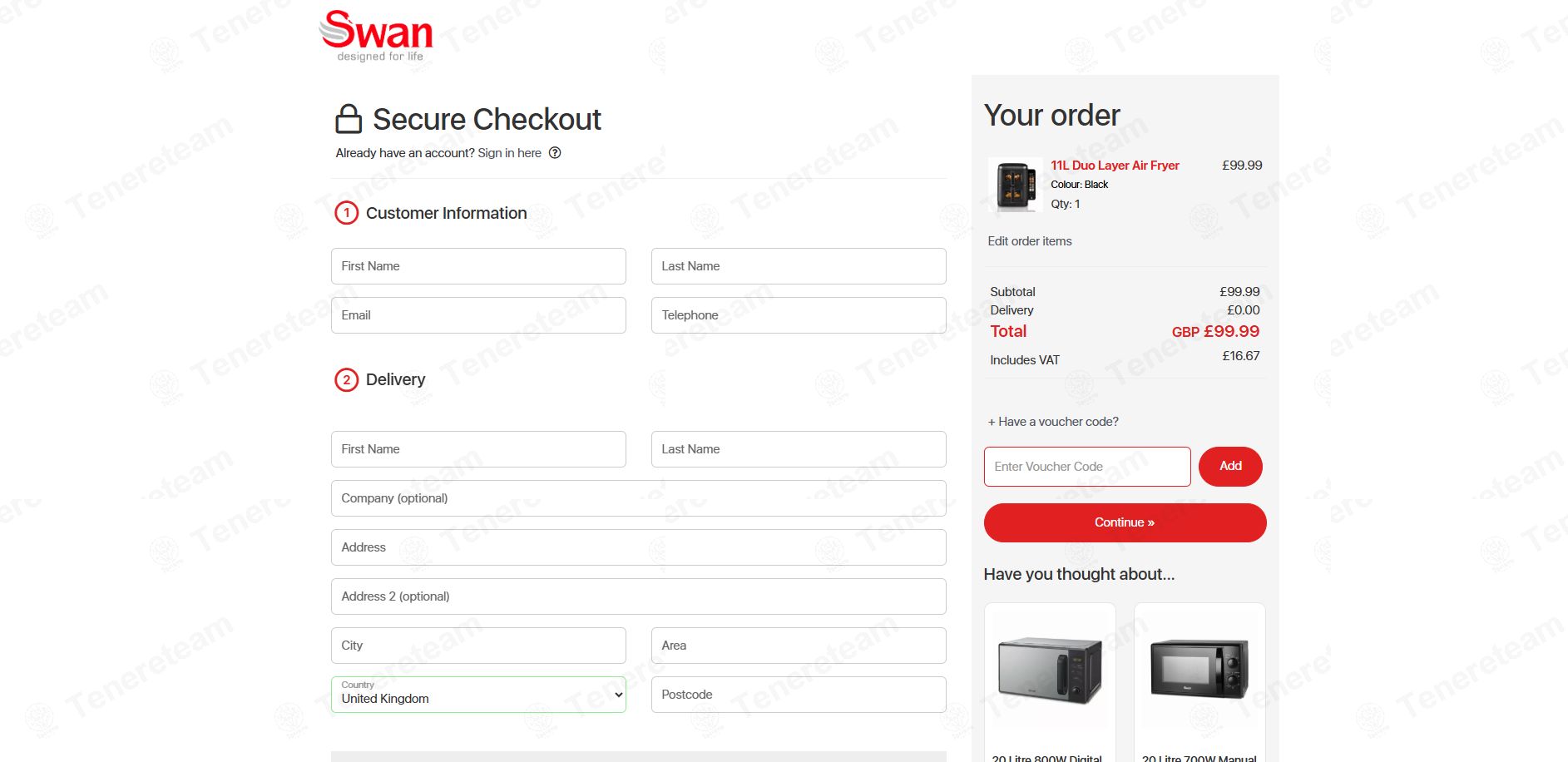Click the Address input field
The image size is (1568, 762).
(x=639, y=547)
